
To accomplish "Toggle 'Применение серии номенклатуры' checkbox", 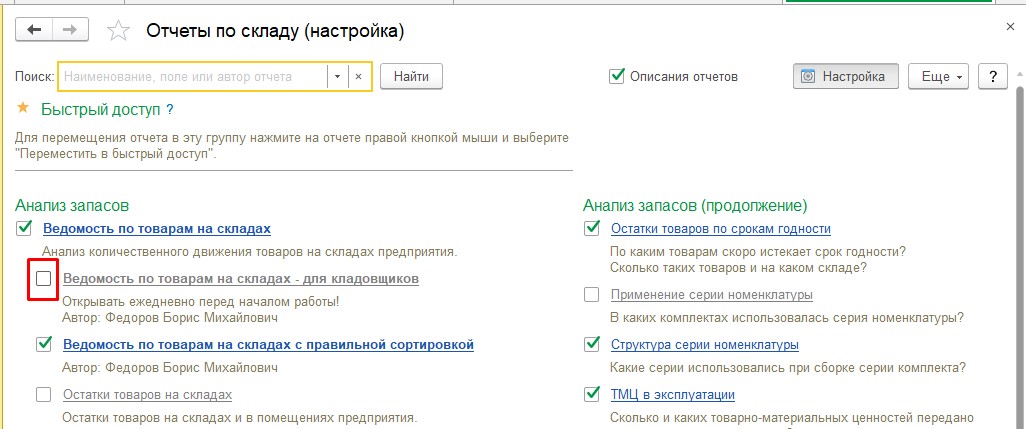I will [592, 295].
